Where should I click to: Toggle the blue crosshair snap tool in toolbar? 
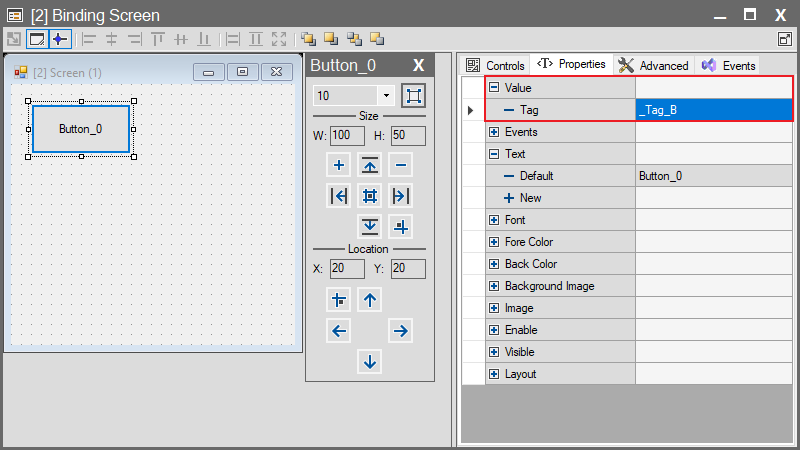coord(60,39)
